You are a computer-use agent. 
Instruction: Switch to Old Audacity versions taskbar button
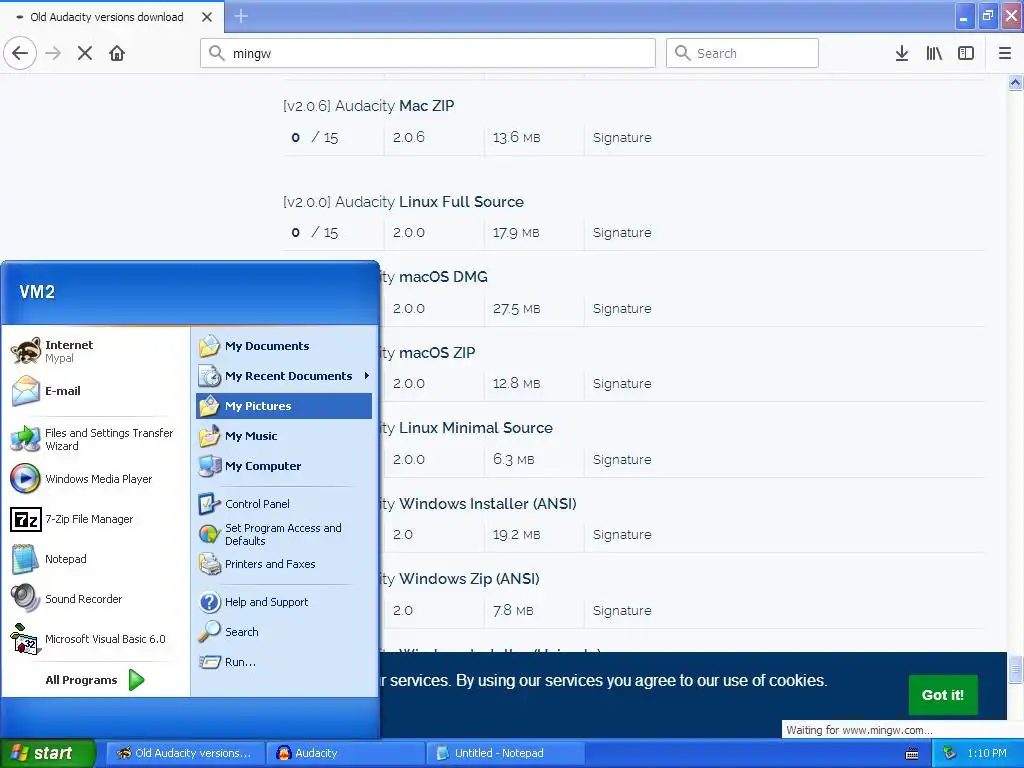[x=185, y=753]
